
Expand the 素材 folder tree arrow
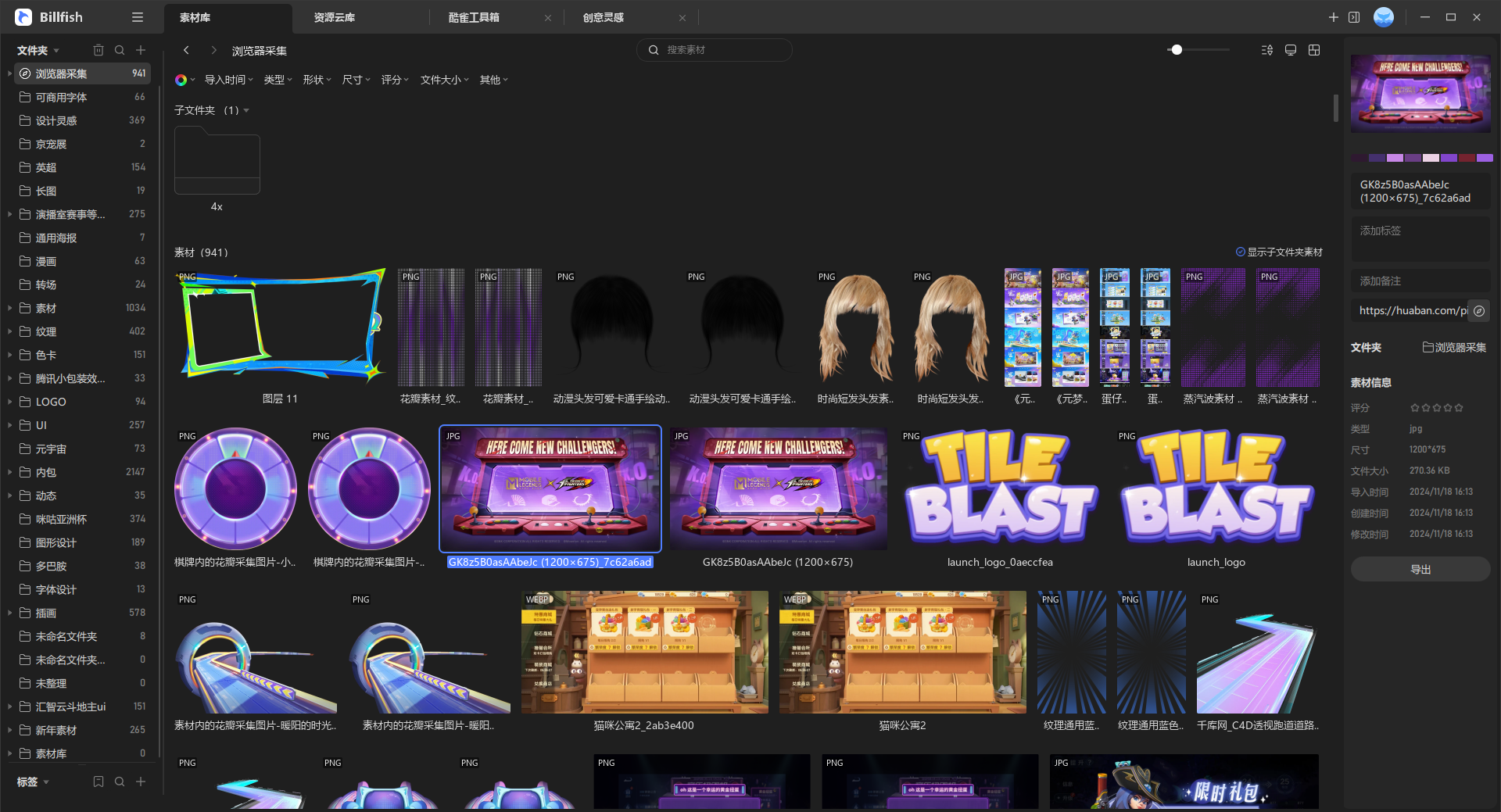pos(9,308)
